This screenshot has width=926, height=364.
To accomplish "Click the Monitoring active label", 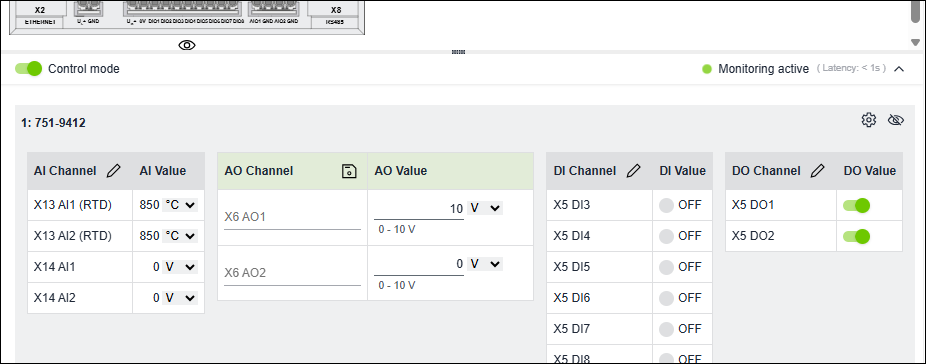I will pyautogui.click(x=764, y=69).
